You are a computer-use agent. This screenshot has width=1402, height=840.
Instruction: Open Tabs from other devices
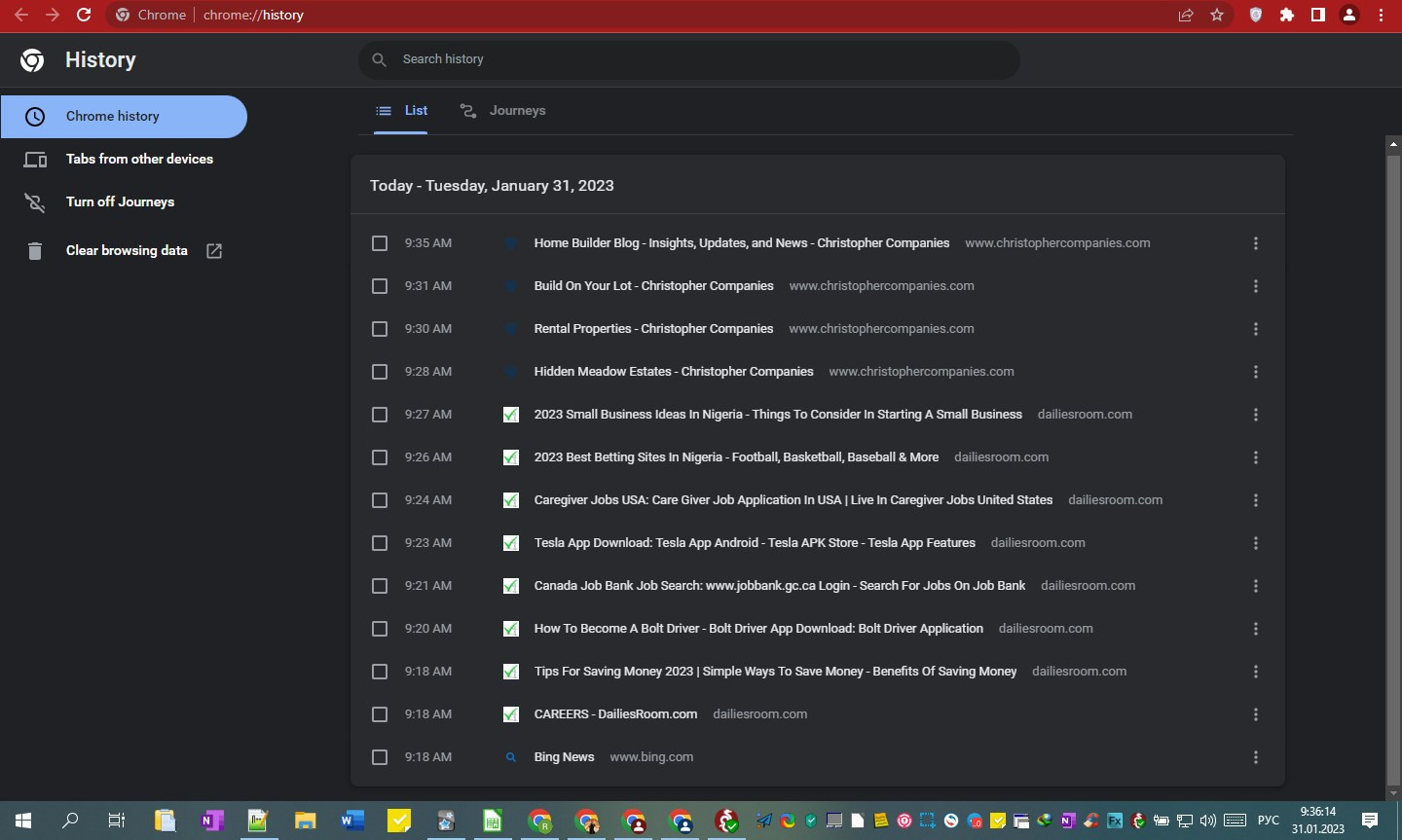click(124, 160)
